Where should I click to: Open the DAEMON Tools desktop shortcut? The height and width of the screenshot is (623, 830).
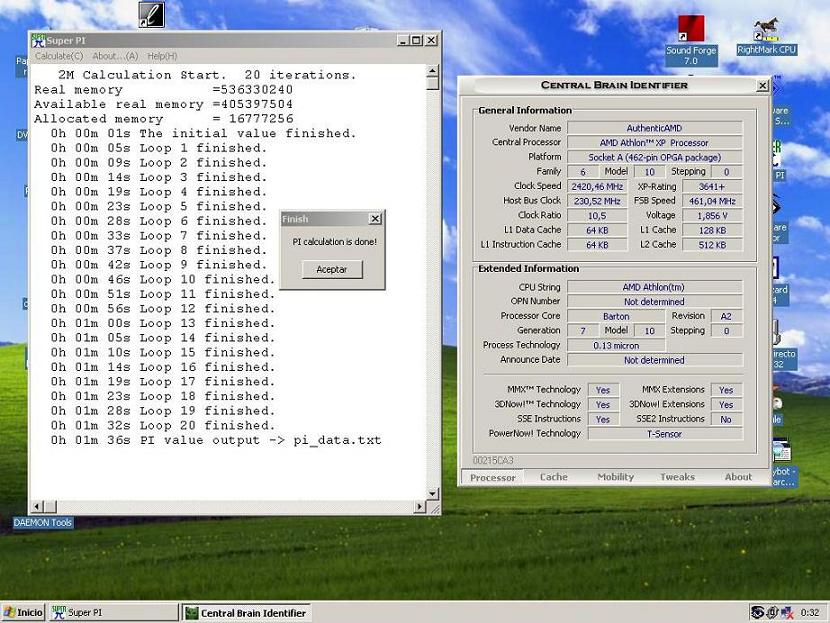point(42,522)
